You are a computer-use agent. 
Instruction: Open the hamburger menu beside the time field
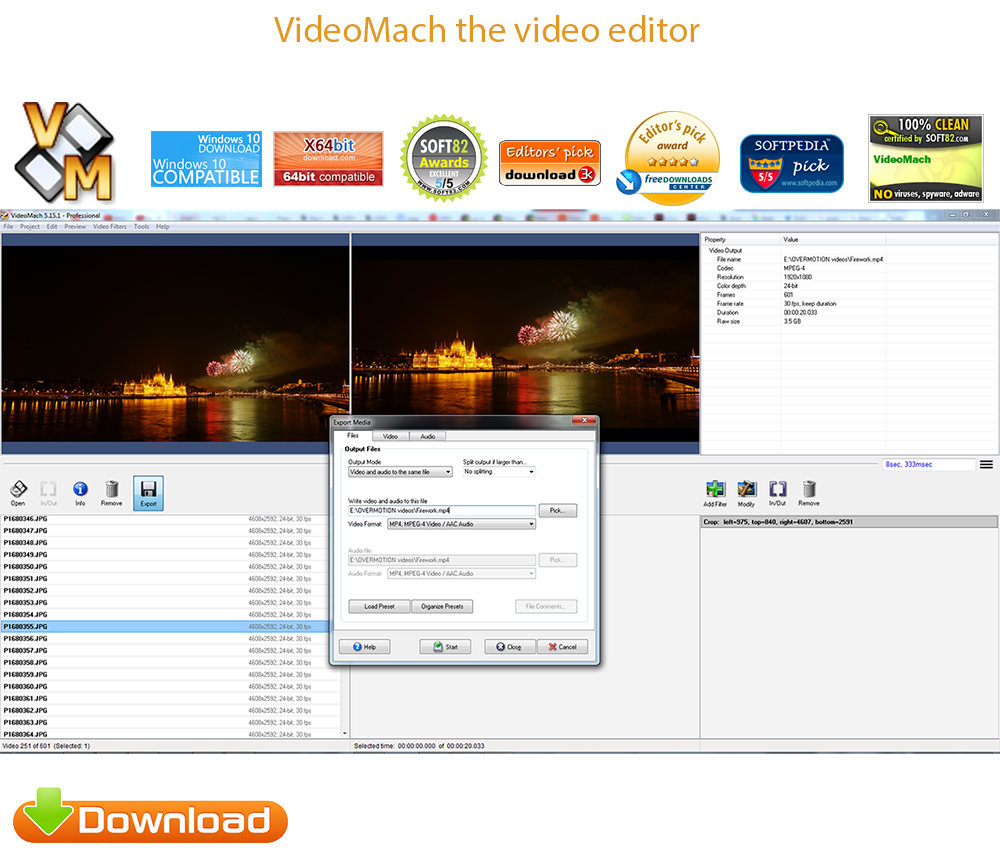pos(987,464)
